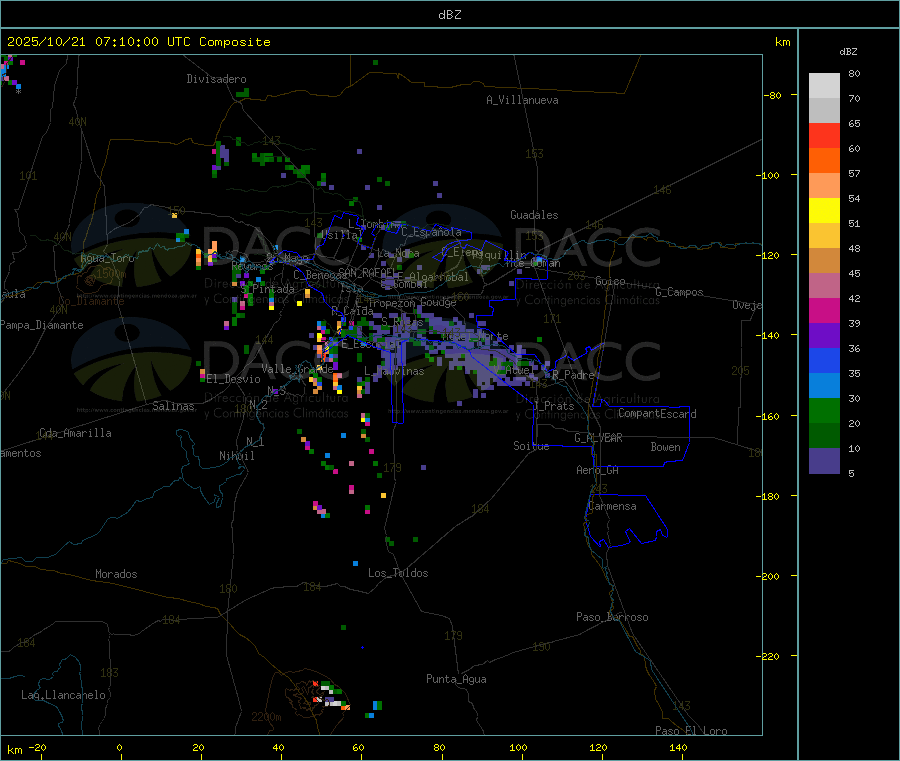This screenshot has height=761, width=900.
Task: Click the Salinas map label
Action: coord(173,406)
